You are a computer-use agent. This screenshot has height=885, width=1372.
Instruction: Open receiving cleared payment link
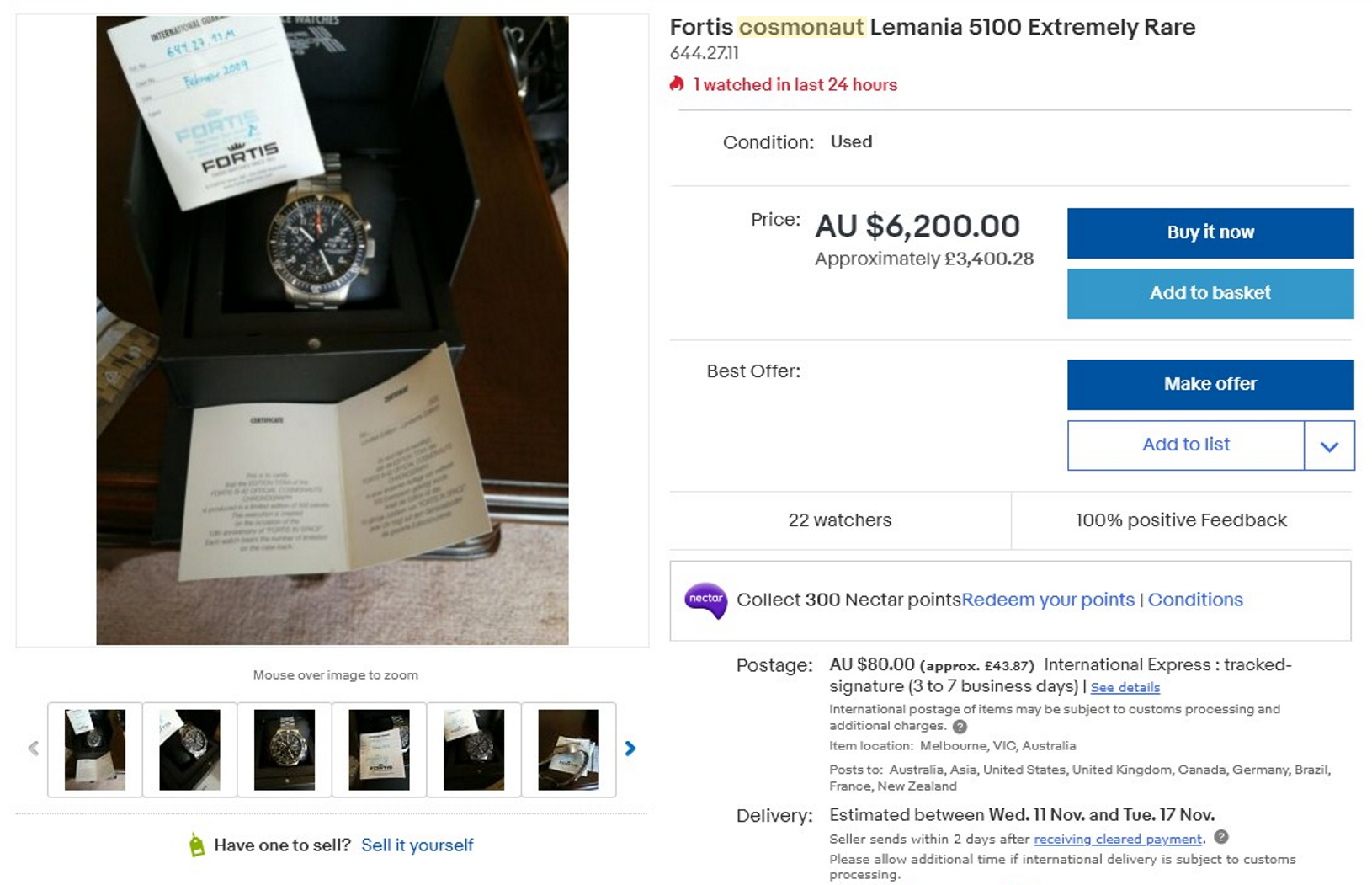coord(1118,839)
